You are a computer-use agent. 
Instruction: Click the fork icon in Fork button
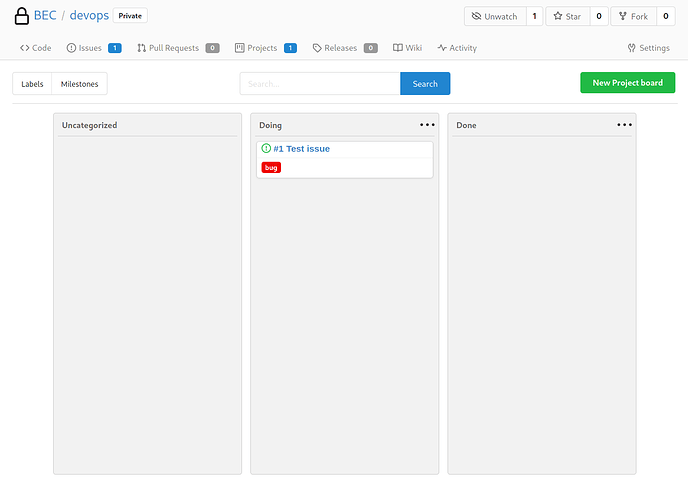[623, 16]
